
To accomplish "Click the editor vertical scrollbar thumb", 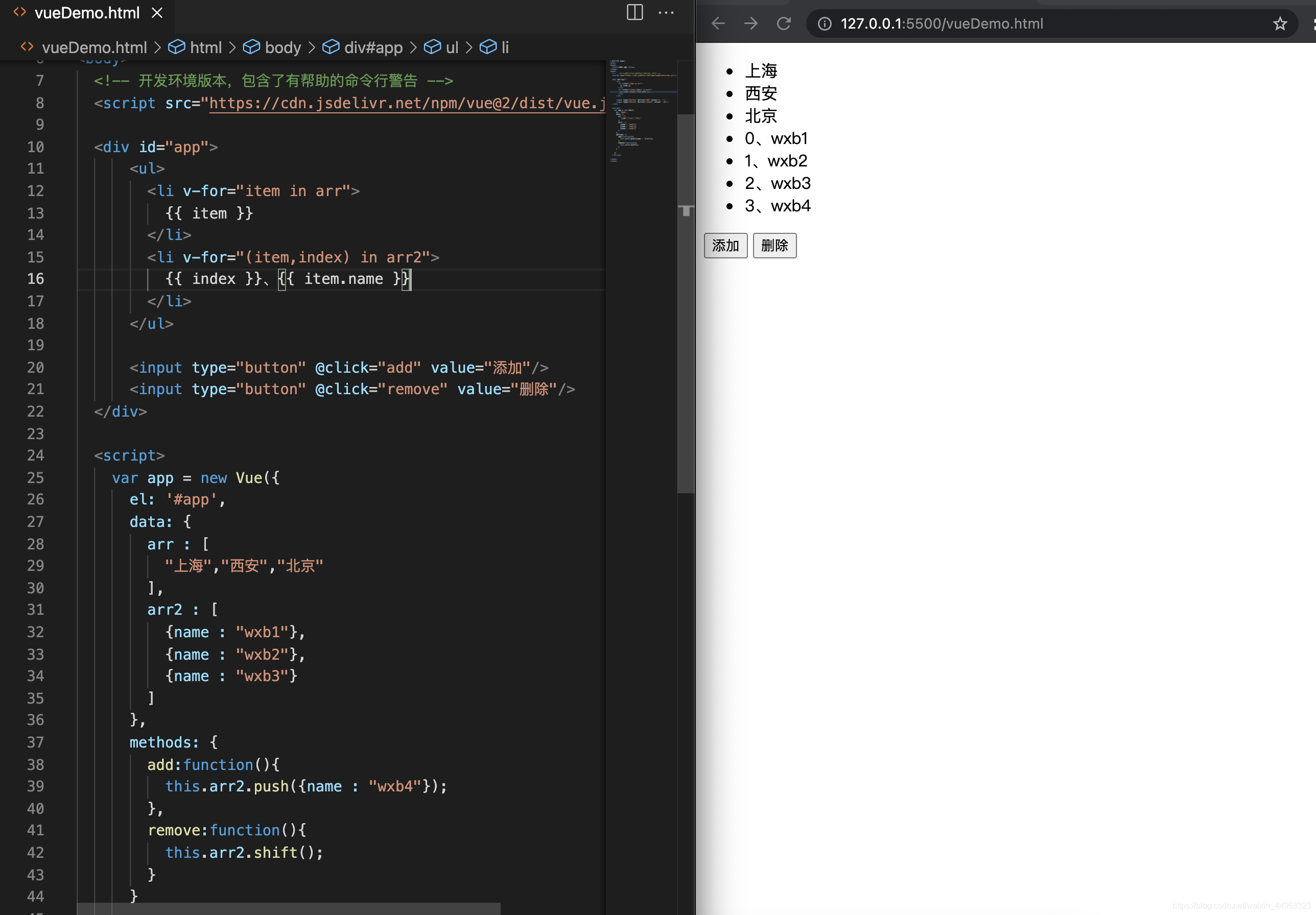I will click(x=686, y=304).
